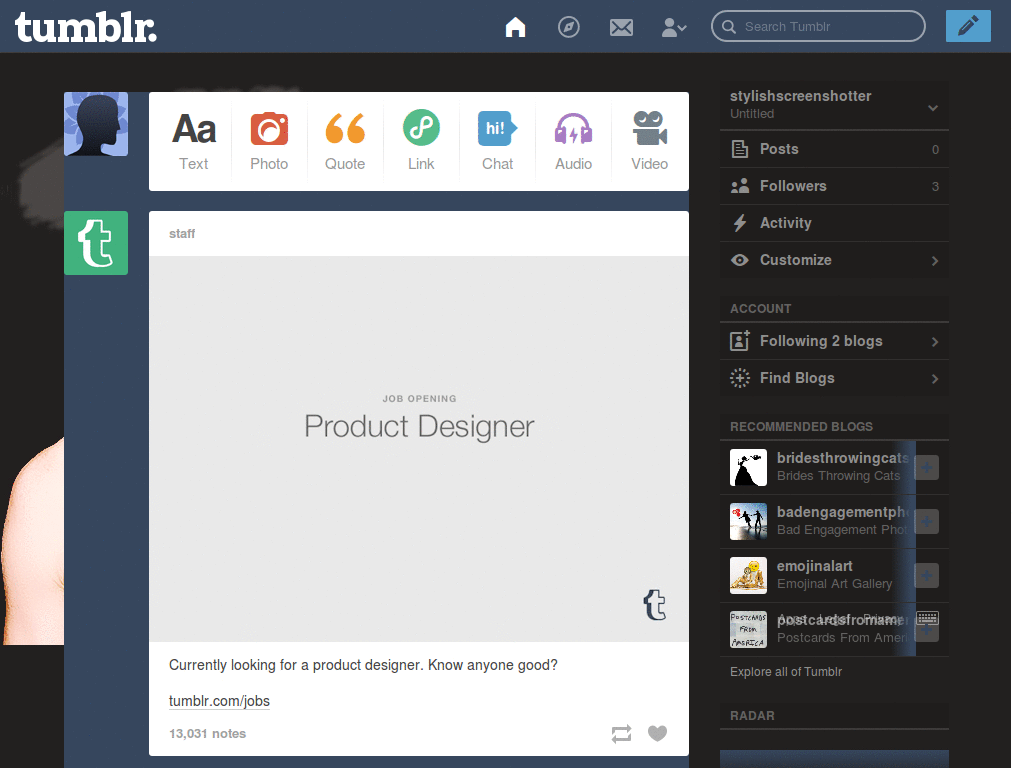The width and height of the screenshot is (1024, 768).
Task: Focus the Search Tumblr field
Action: point(818,27)
